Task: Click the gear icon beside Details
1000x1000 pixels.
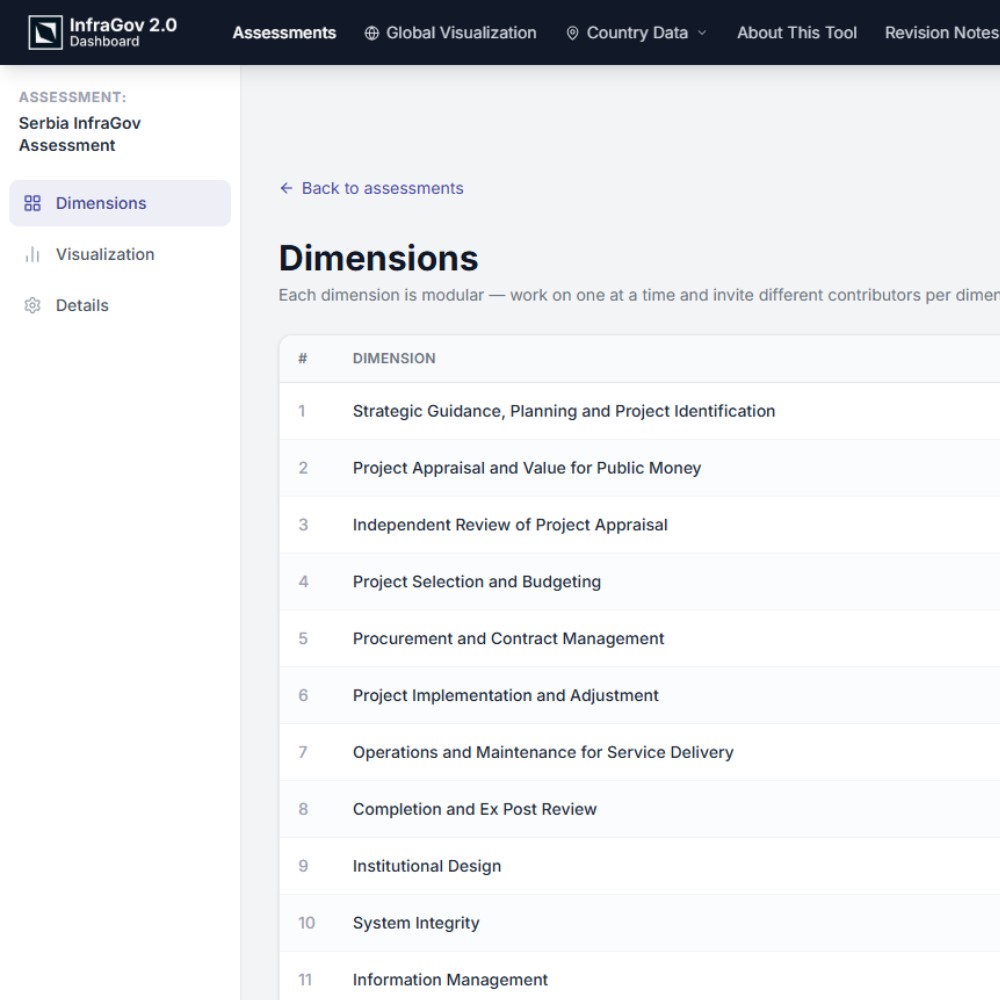Action: point(33,305)
